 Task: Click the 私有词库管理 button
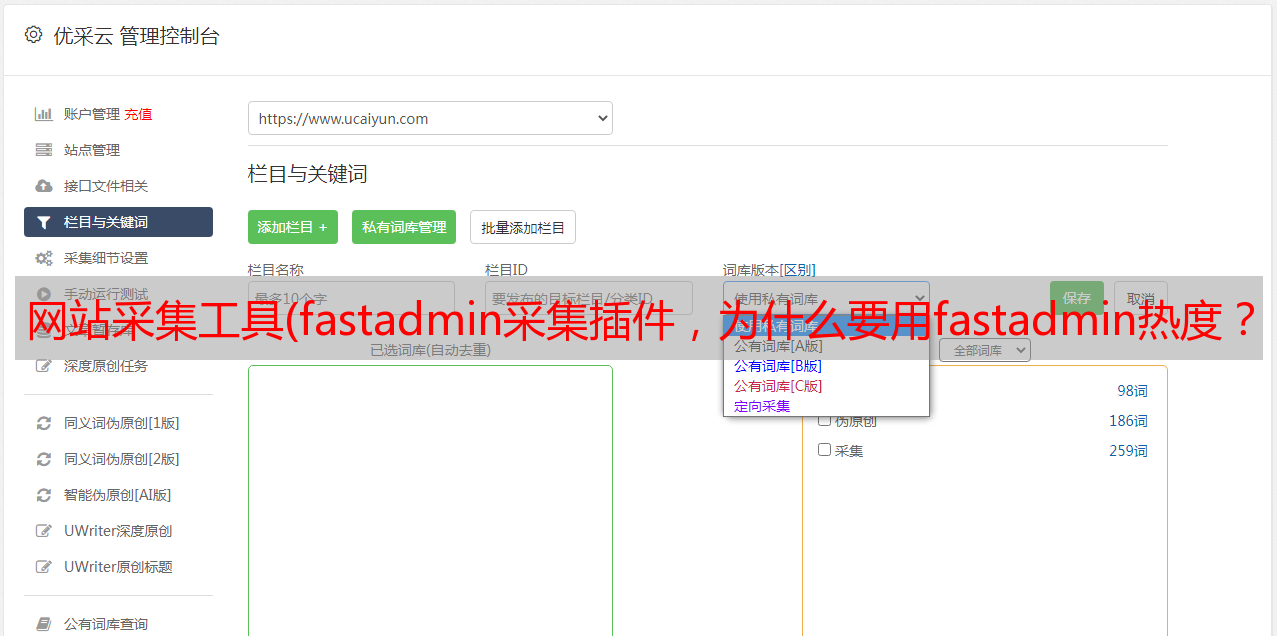pyautogui.click(x=404, y=227)
